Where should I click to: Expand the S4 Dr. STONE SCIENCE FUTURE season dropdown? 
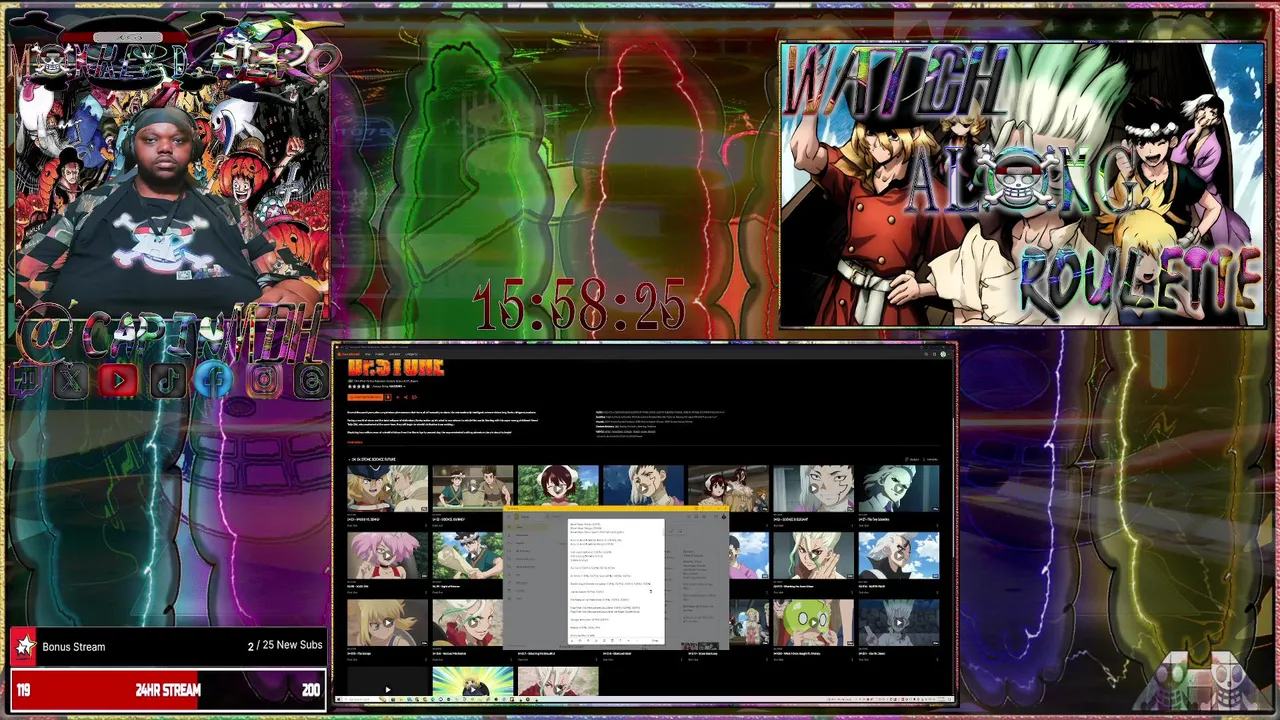tap(372, 459)
